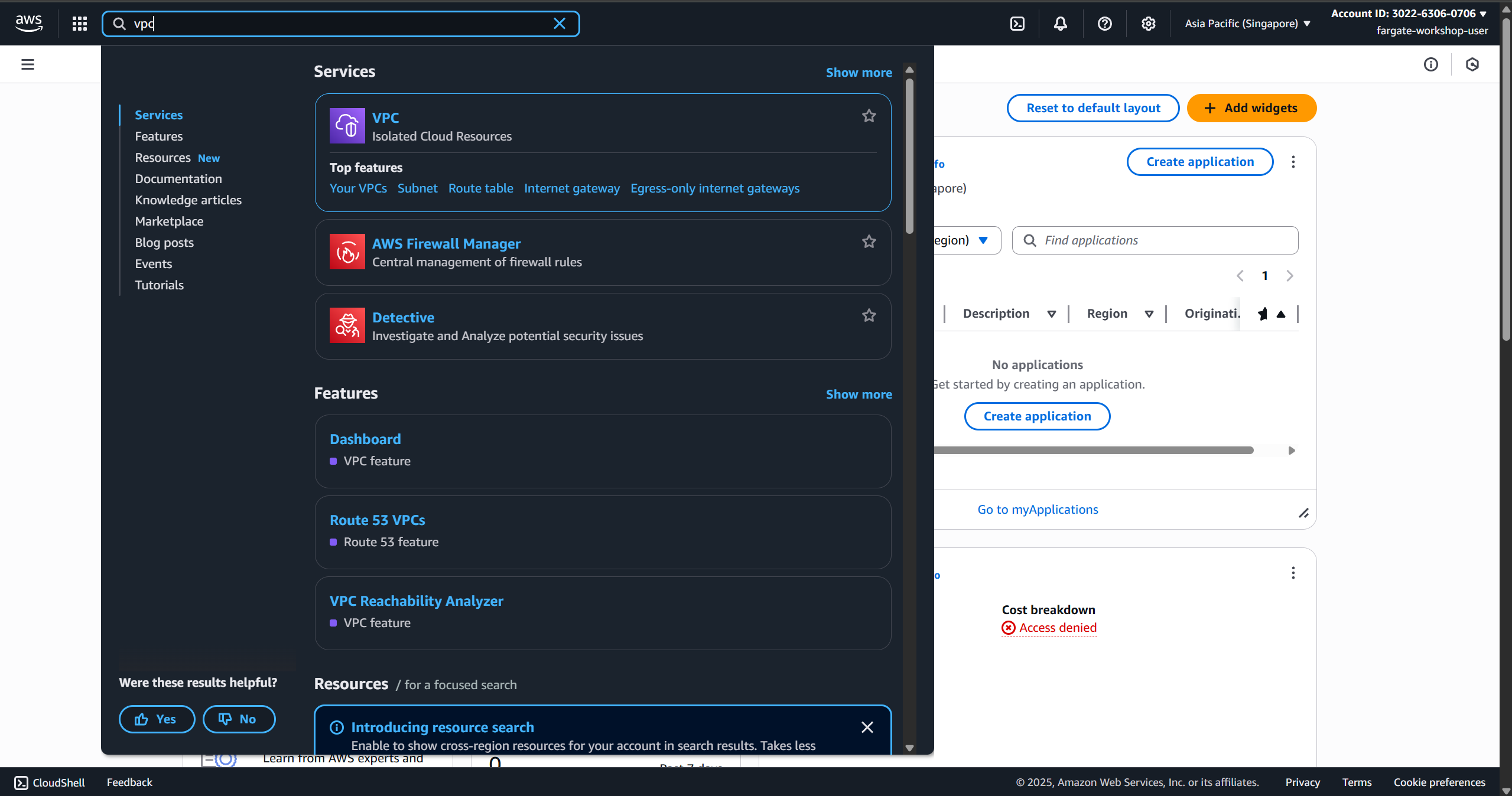Expand the Account ID dropdown menu
This screenshot has width=1512, height=796.
[1409, 14]
